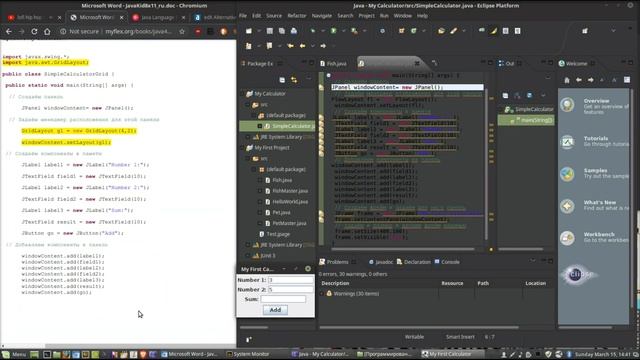Click the Search flashlight icon in toolbar
Viewport: 640px width, 360px height.
click(x=453, y=31)
